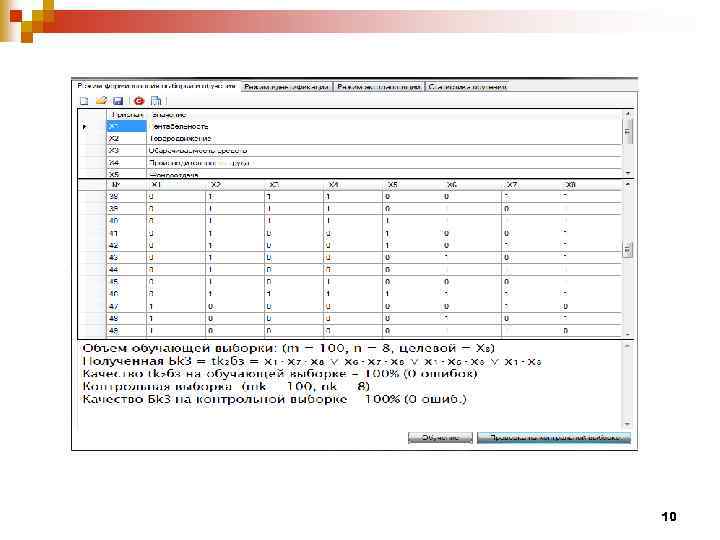Click the "Обучение" button
Viewport: 720px width, 540px height.
(x=440, y=438)
